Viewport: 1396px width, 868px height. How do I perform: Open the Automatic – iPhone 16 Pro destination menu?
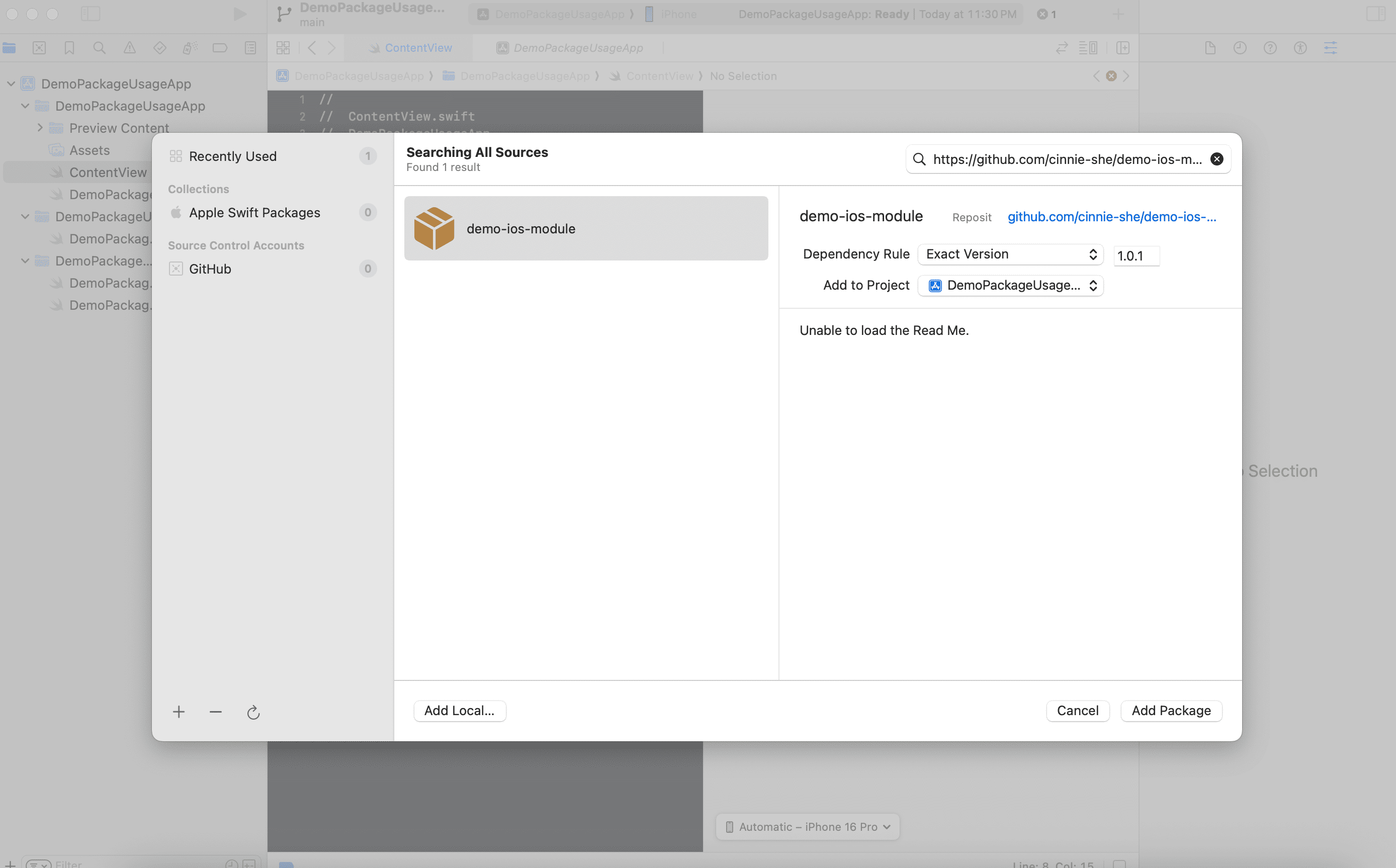807,827
